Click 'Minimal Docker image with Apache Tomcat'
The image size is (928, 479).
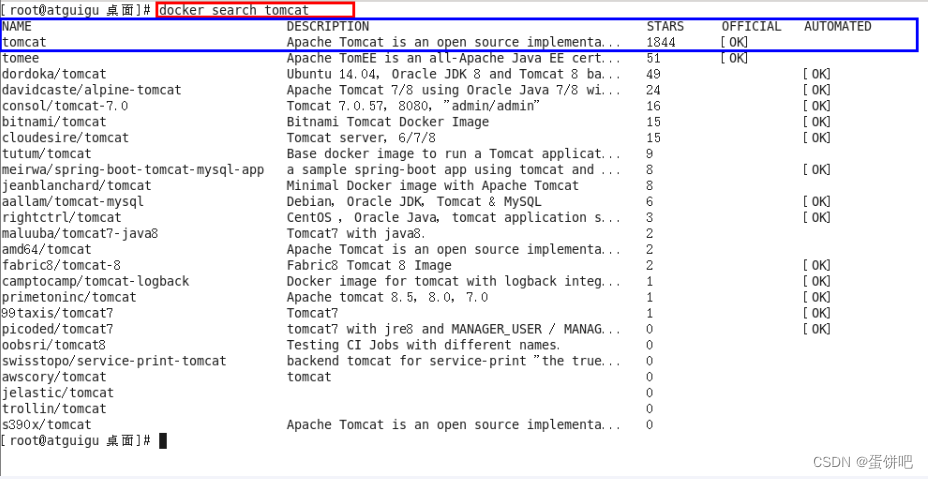click(x=433, y=187)
